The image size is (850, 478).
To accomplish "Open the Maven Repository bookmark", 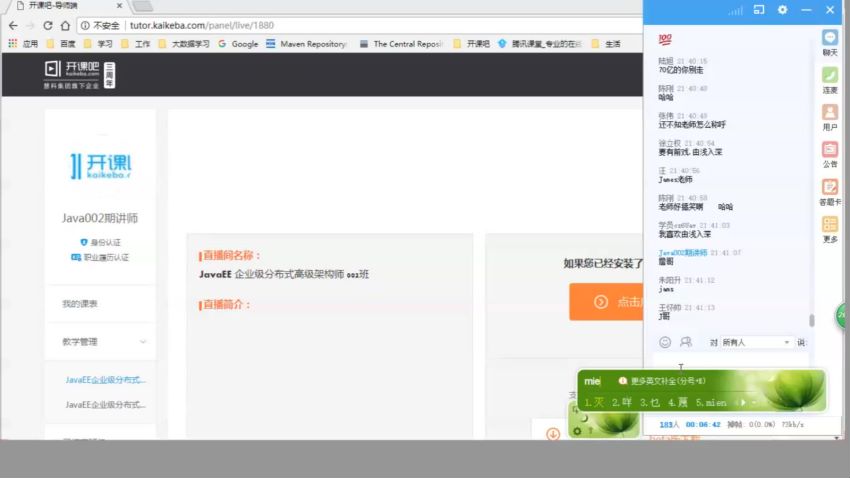I will (307, 44).
